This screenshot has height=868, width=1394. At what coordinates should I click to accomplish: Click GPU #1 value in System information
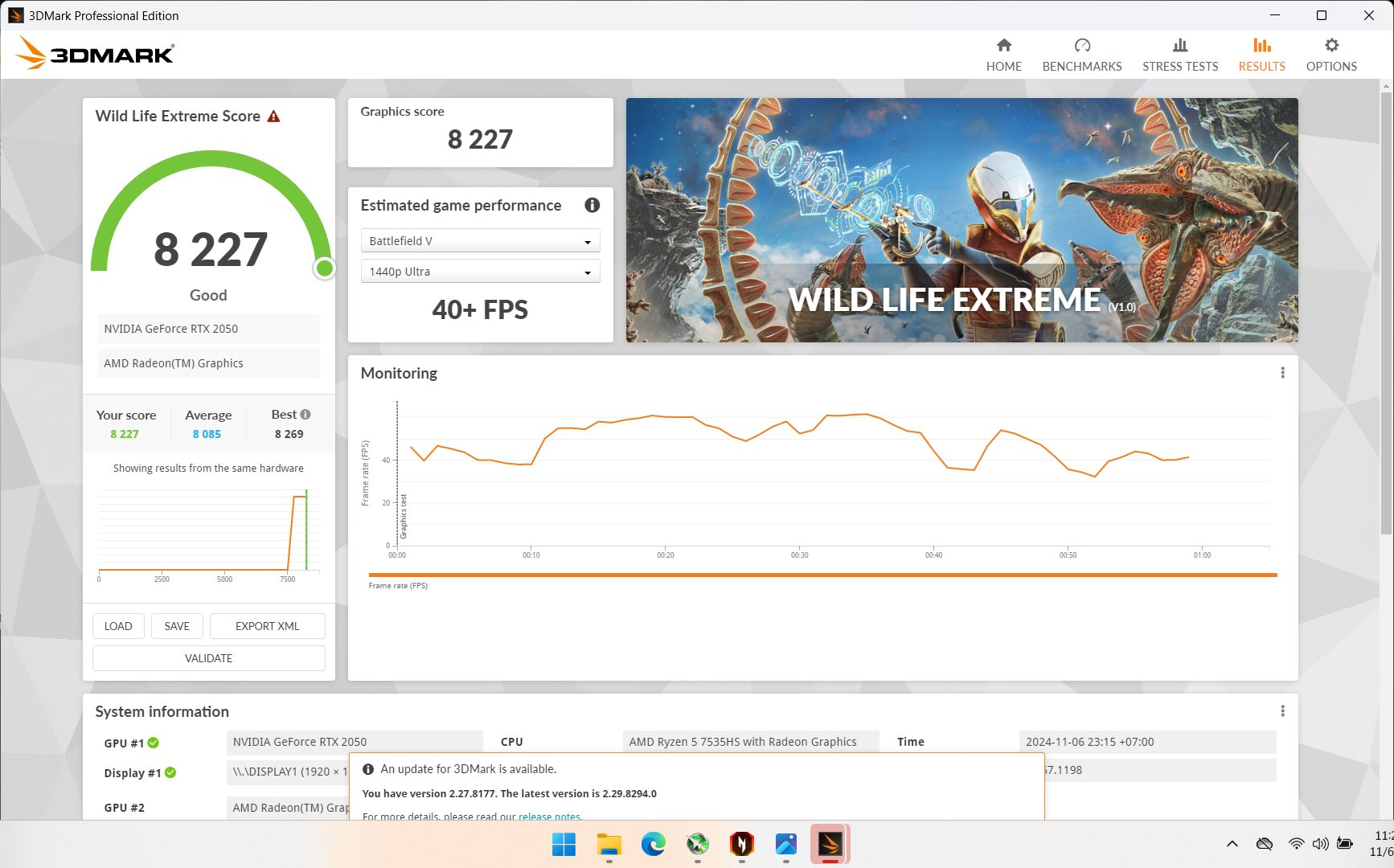[x=355, y=742]
